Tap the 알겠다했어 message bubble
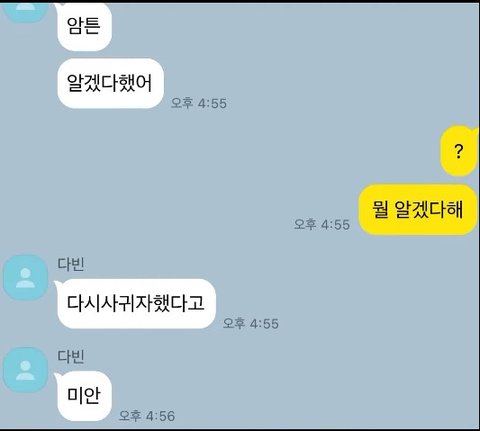Viewport: 480px width, 431px height. click(110, 83)
